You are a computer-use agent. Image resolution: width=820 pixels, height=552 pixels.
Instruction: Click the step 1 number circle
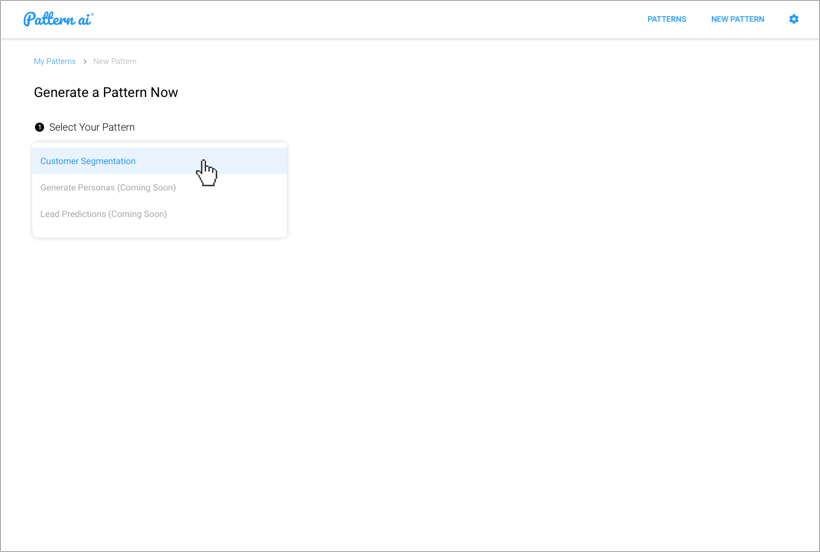point(39,127)
